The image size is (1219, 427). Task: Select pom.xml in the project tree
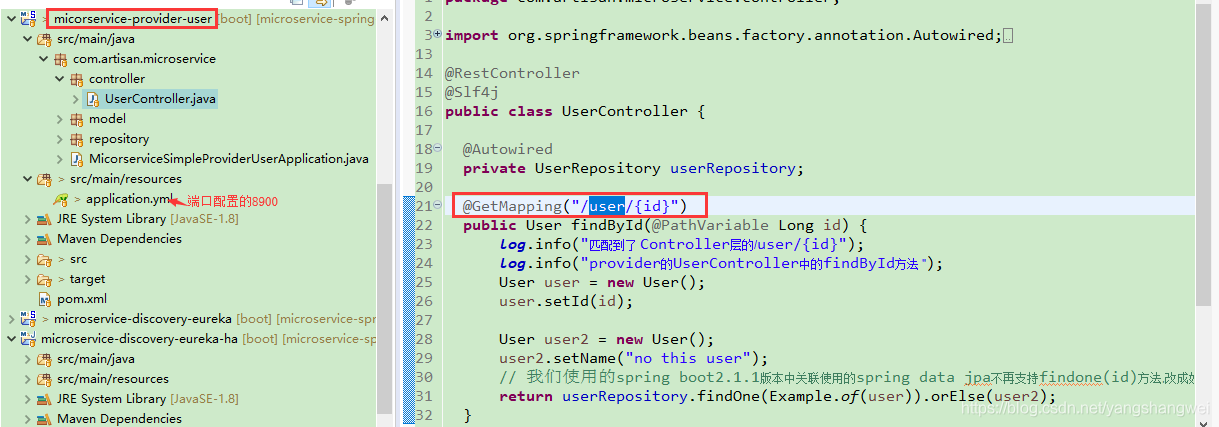(82, 299)
